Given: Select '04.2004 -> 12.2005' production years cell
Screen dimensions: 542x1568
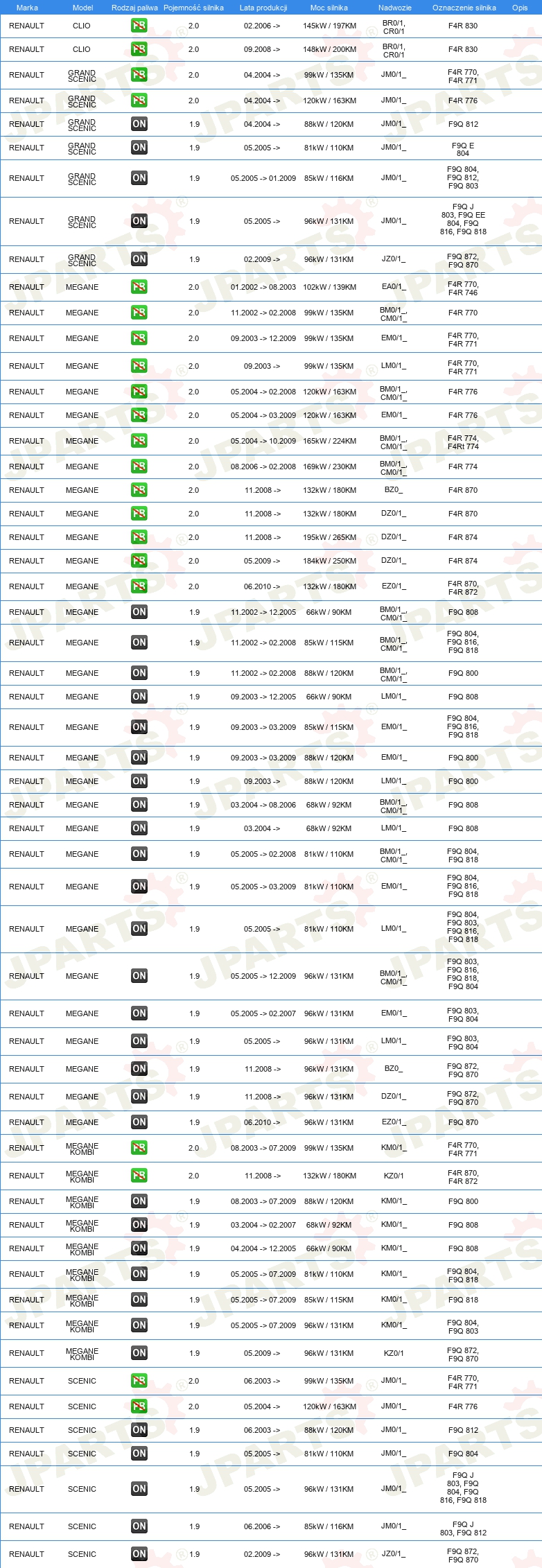Looking at the screenshot, I should [263, 1248].
